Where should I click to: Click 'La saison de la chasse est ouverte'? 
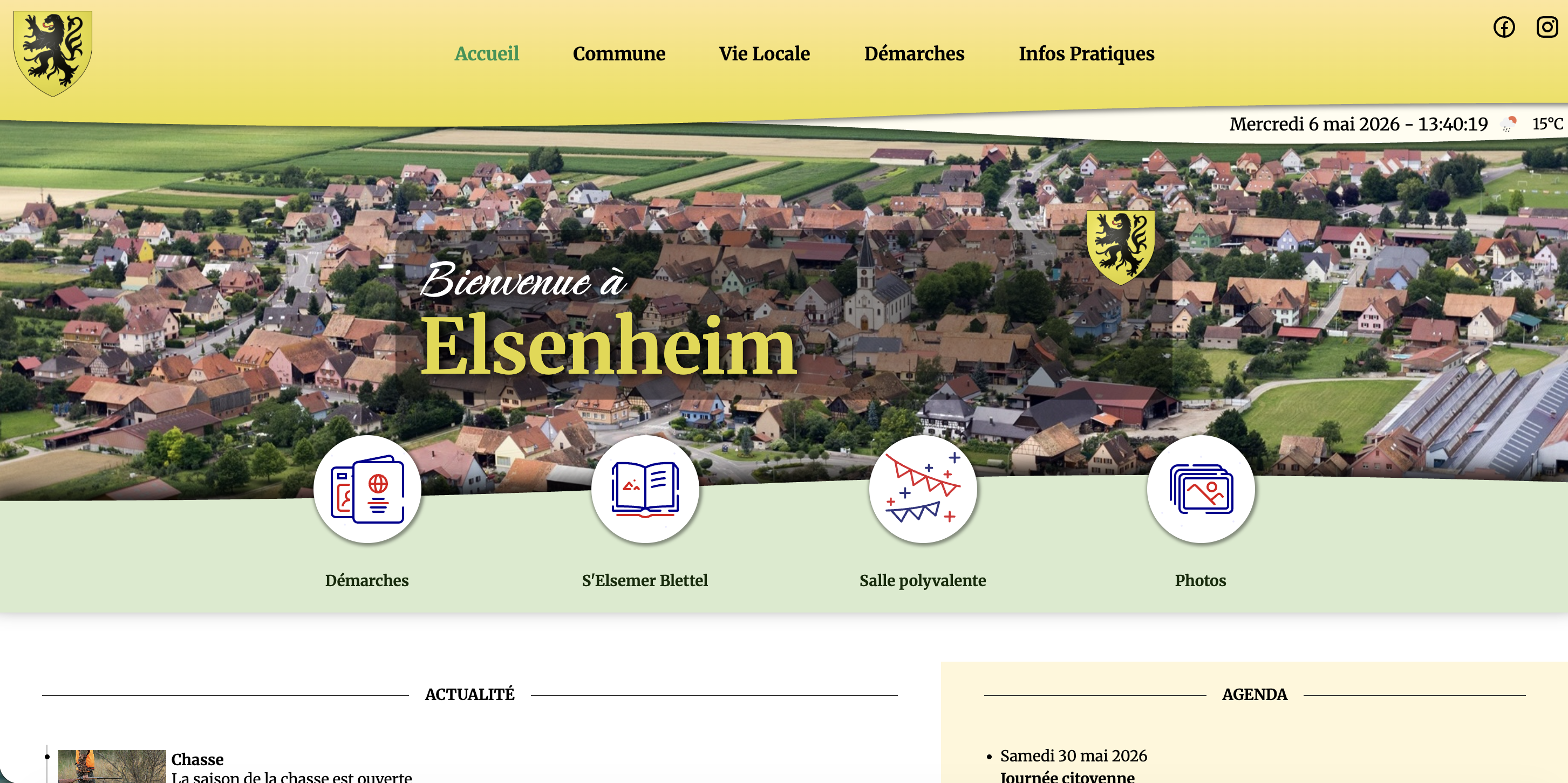pos(291,777)
